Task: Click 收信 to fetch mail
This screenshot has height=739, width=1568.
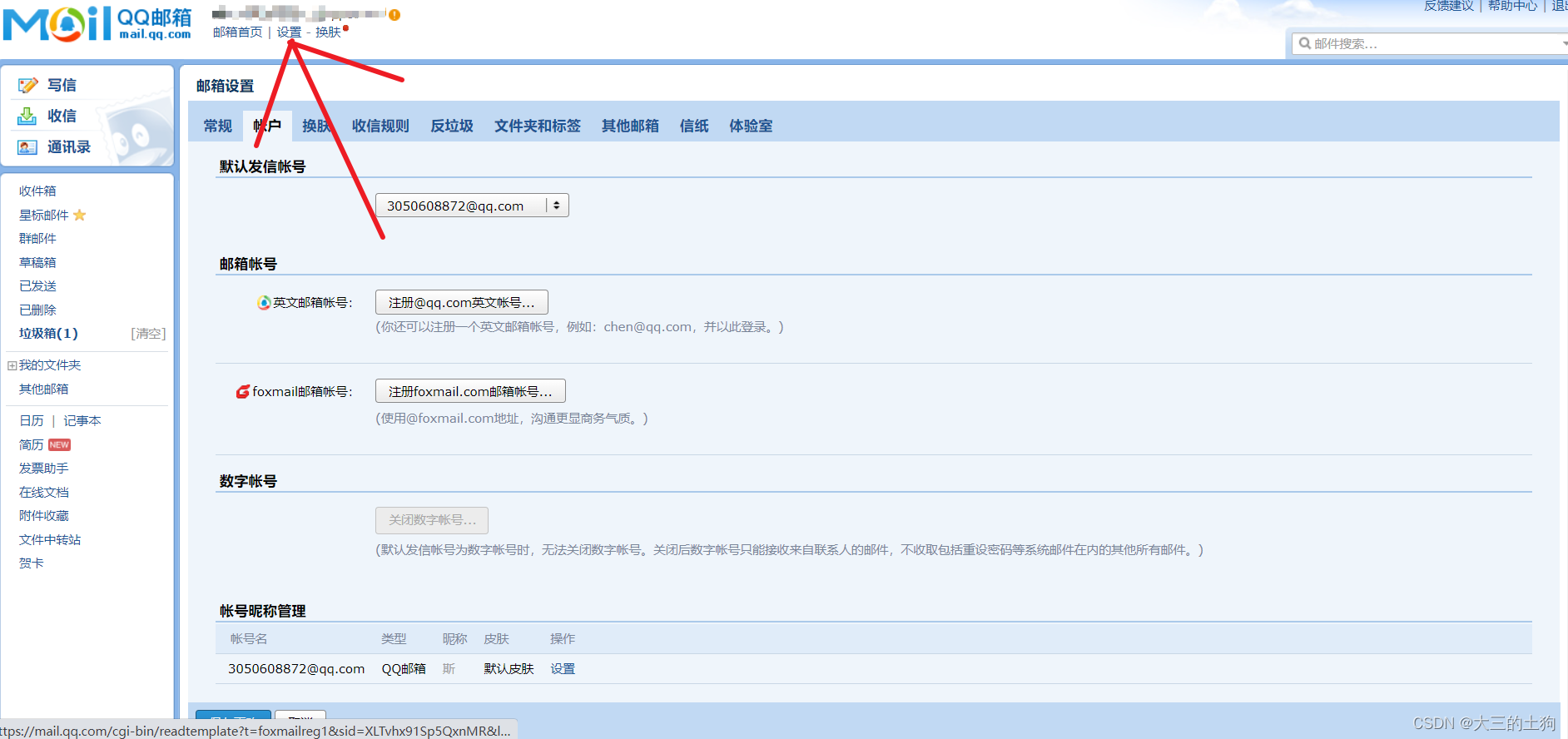Action: pos(62,116)
